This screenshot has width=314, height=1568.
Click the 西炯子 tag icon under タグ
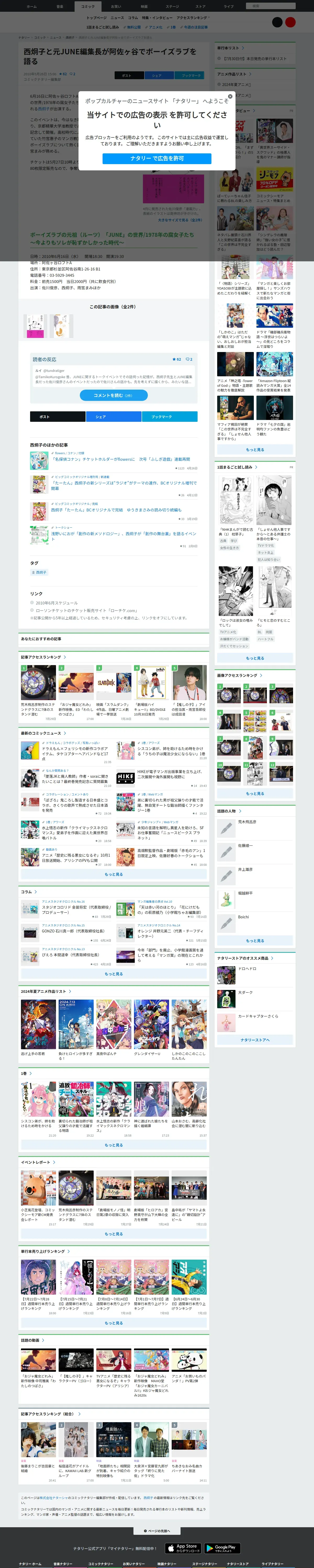33,572
